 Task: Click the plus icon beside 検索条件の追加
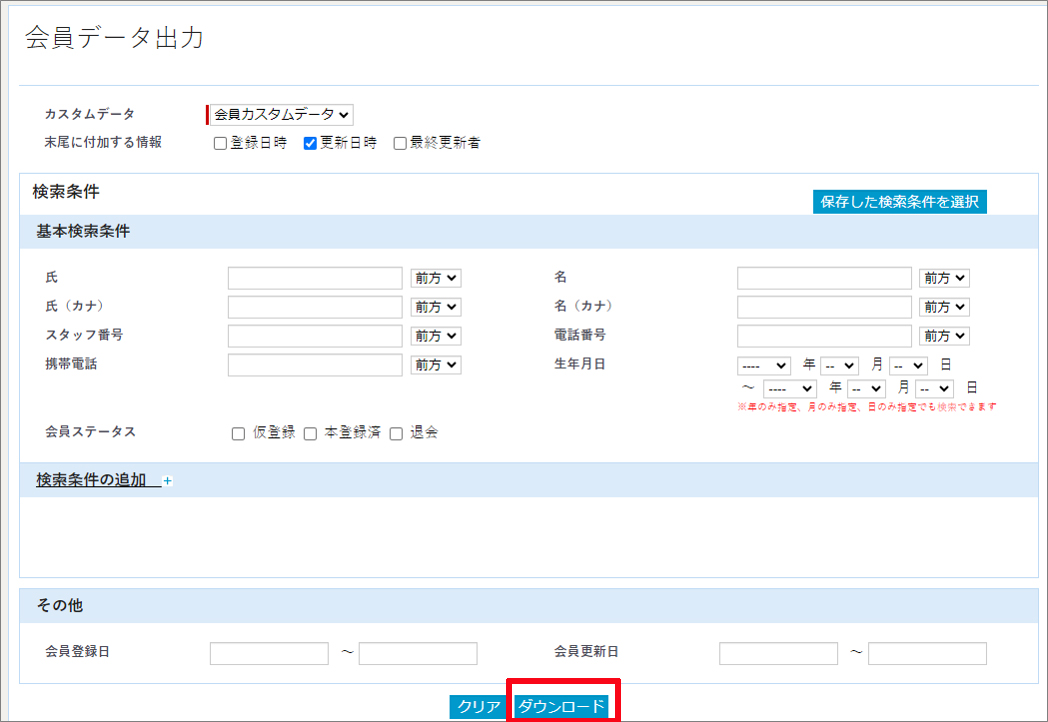tap(168, 481)
